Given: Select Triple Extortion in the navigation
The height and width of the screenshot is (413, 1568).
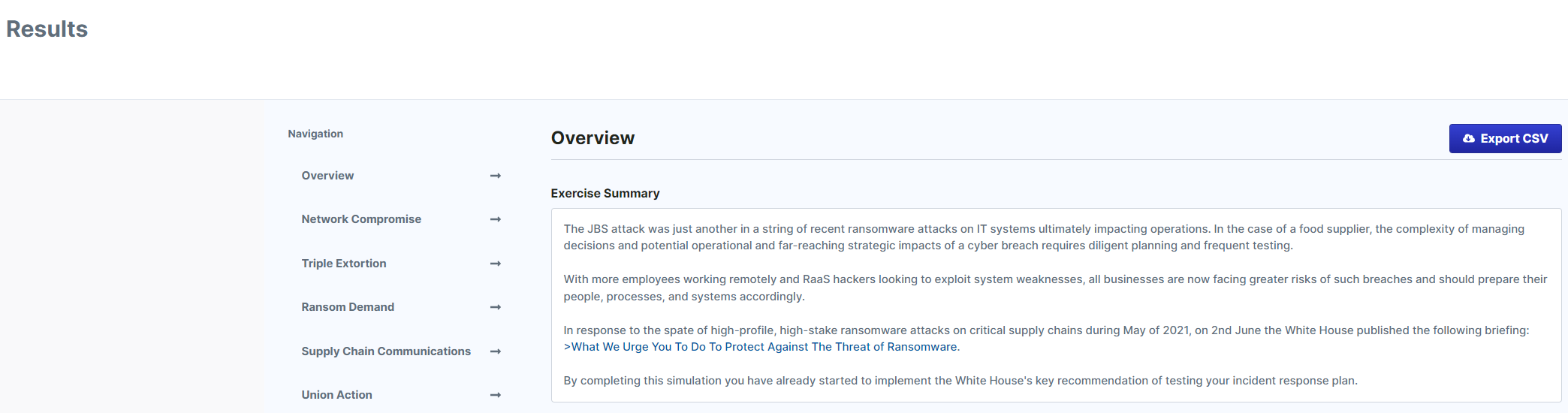Looking at the screenshot, I should click(344, 264).
